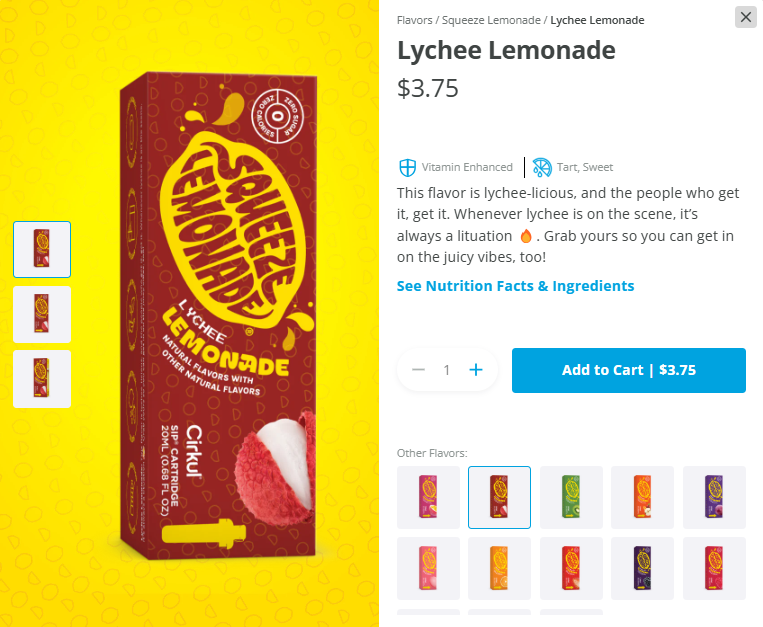This screenshot has width=763, height=627.
Task: Choose the yellow-orange flavor box in second row
Action: 499,568
